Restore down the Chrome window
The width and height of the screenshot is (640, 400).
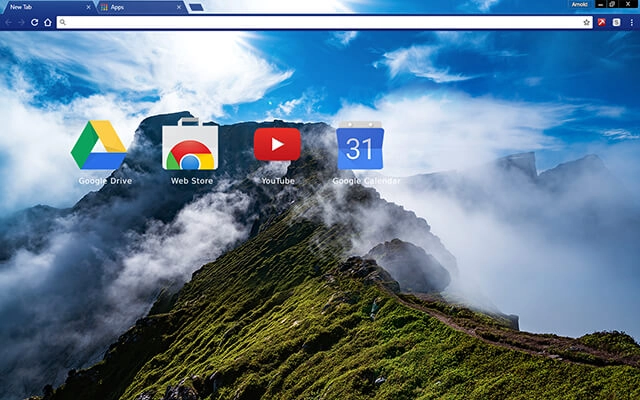612,4
